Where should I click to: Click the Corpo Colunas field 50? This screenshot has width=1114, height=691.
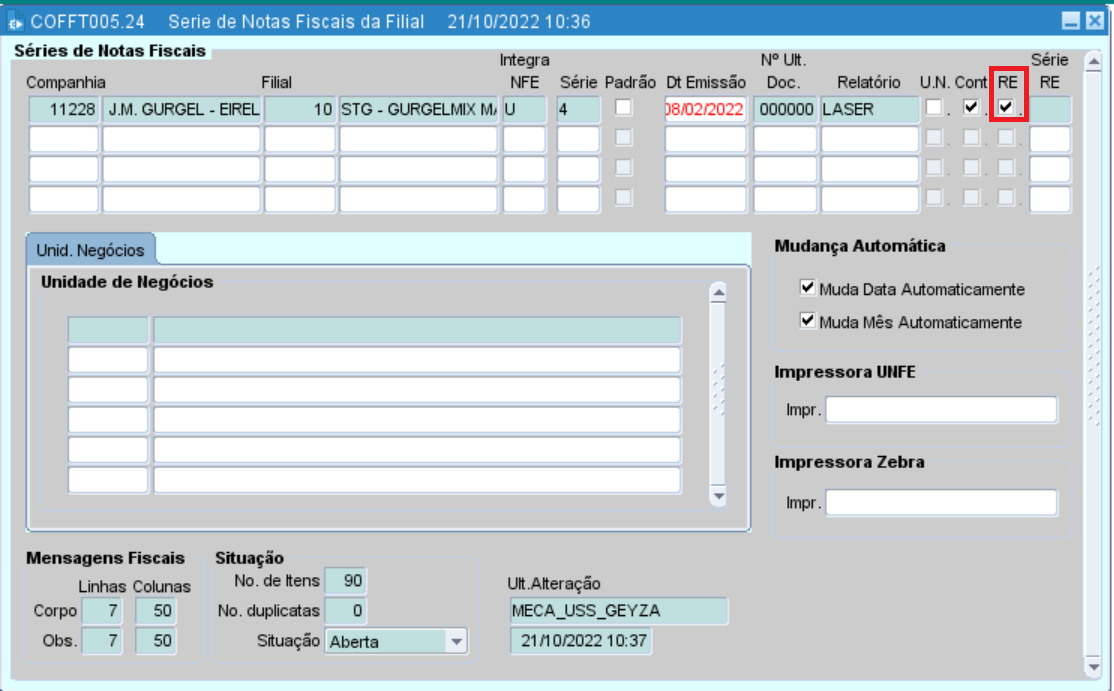(x=154, y=610)
